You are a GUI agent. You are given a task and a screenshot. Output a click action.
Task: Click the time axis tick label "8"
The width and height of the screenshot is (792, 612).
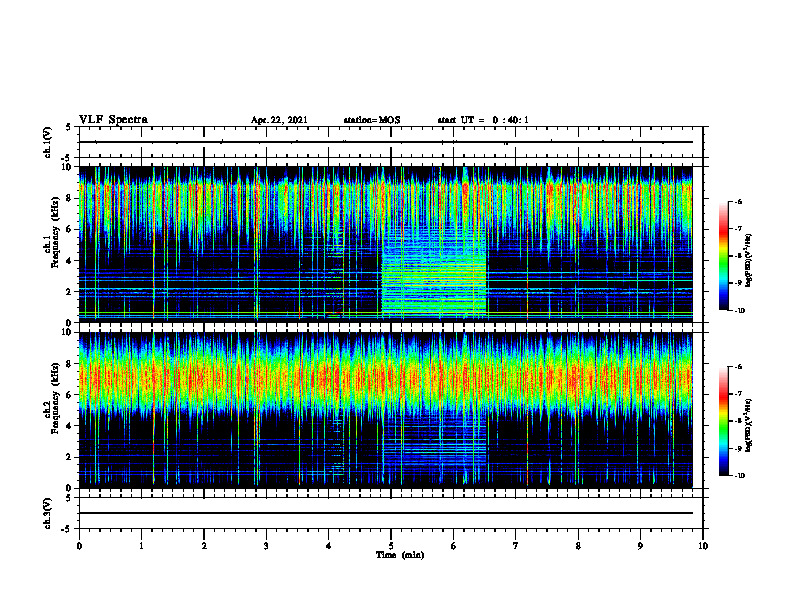[x=578, y=546]
